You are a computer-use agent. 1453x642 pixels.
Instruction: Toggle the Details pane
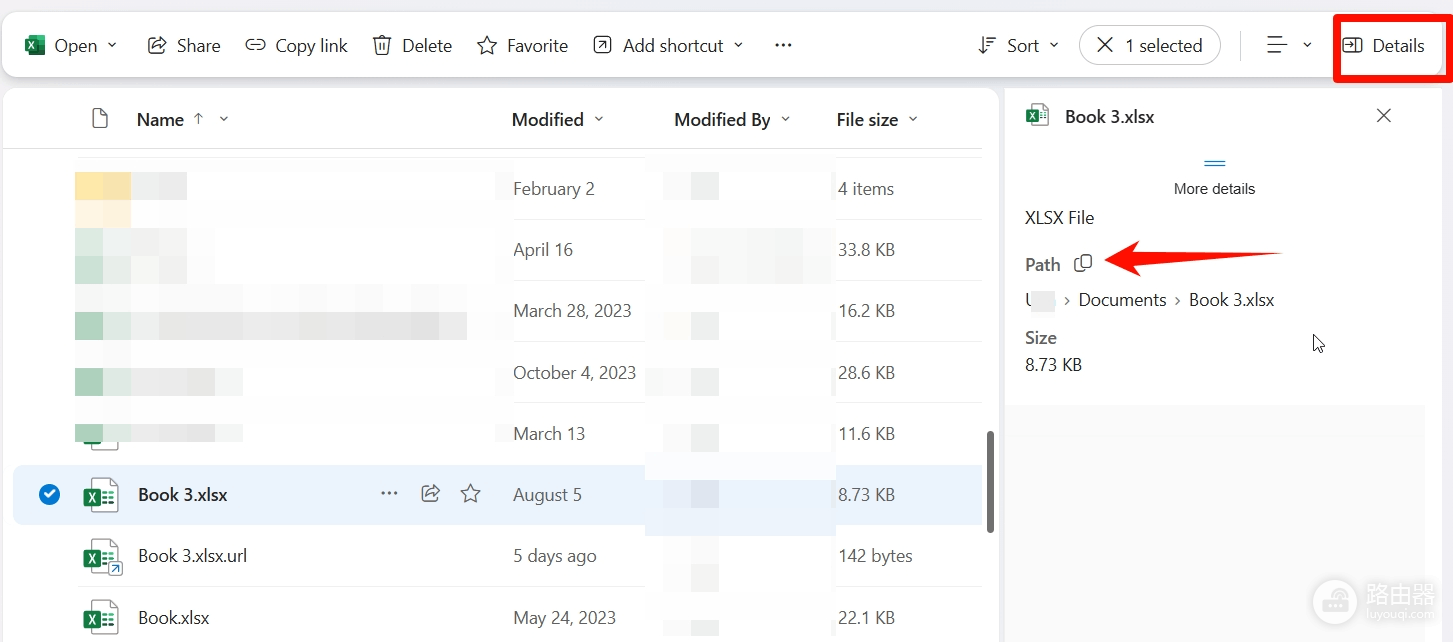(1383, 45)
